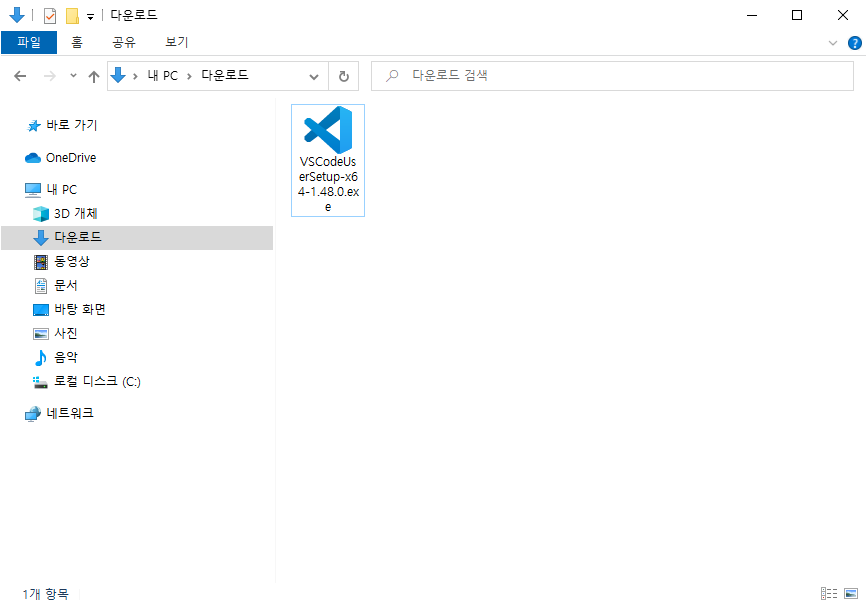Image resolution: width=867 pixels, height=607 pixels.
Task: Click 내 PC in the address bar
Action: pos(163,76)
